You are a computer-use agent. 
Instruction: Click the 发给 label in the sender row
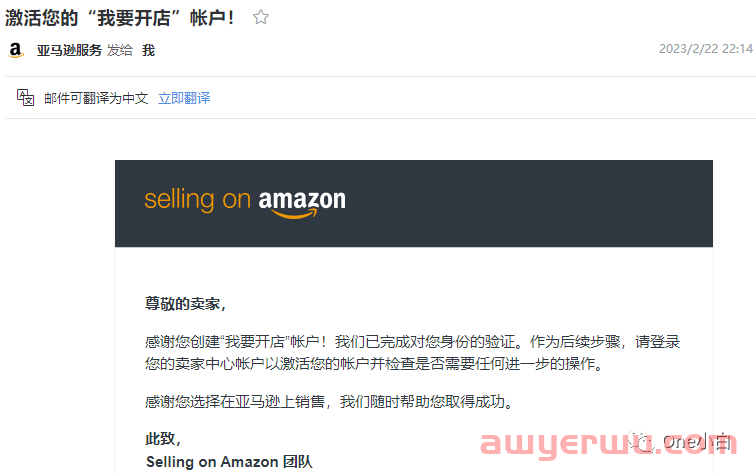click(x=120, y=50)
